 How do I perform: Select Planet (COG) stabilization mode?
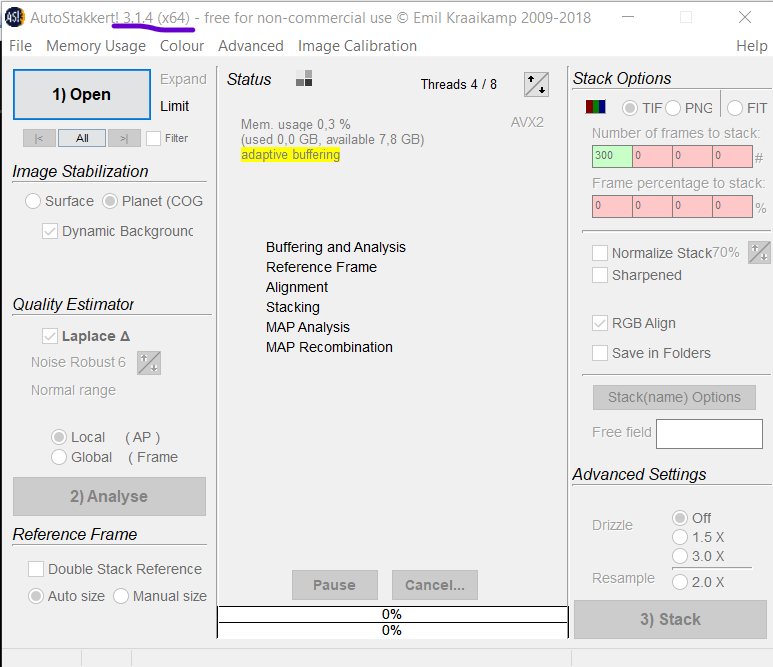click(109, 201)
